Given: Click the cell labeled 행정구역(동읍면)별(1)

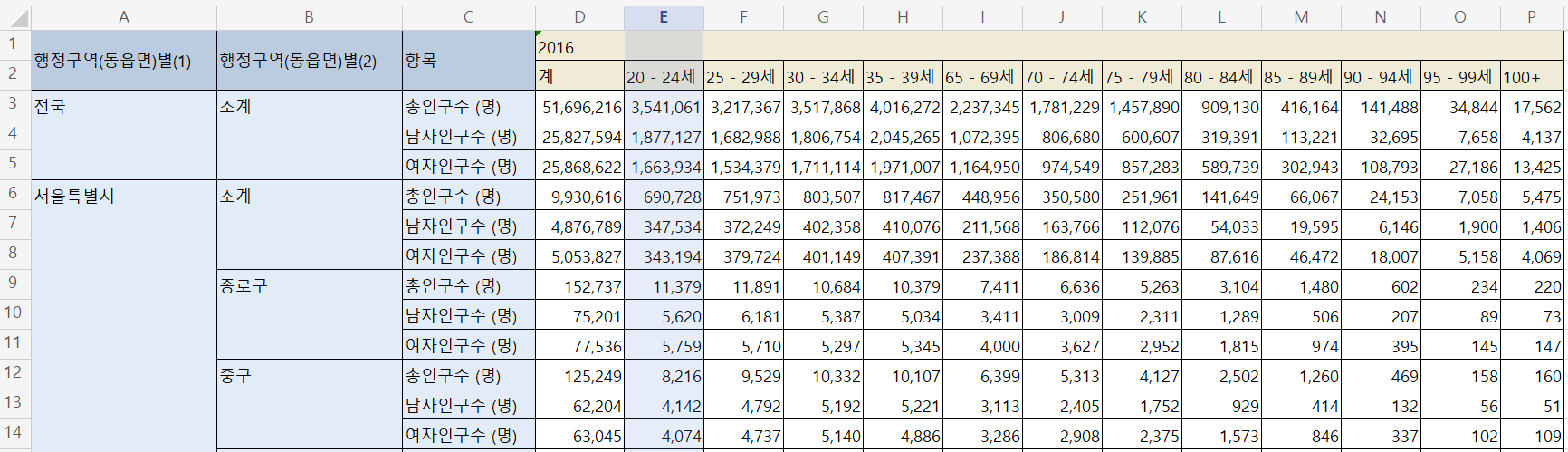Looking at the screenshot, I should click(x=124, y=61).
